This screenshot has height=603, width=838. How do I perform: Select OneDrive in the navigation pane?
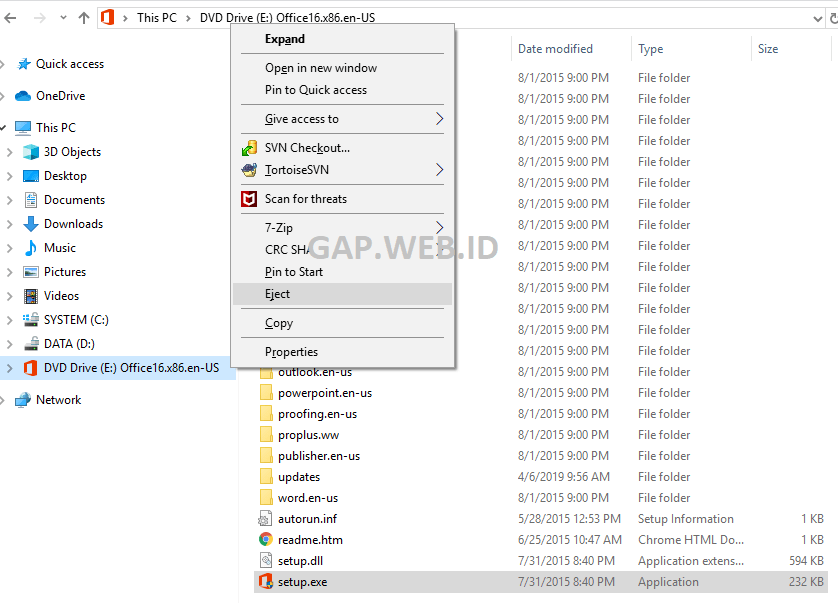pos(60,96)
